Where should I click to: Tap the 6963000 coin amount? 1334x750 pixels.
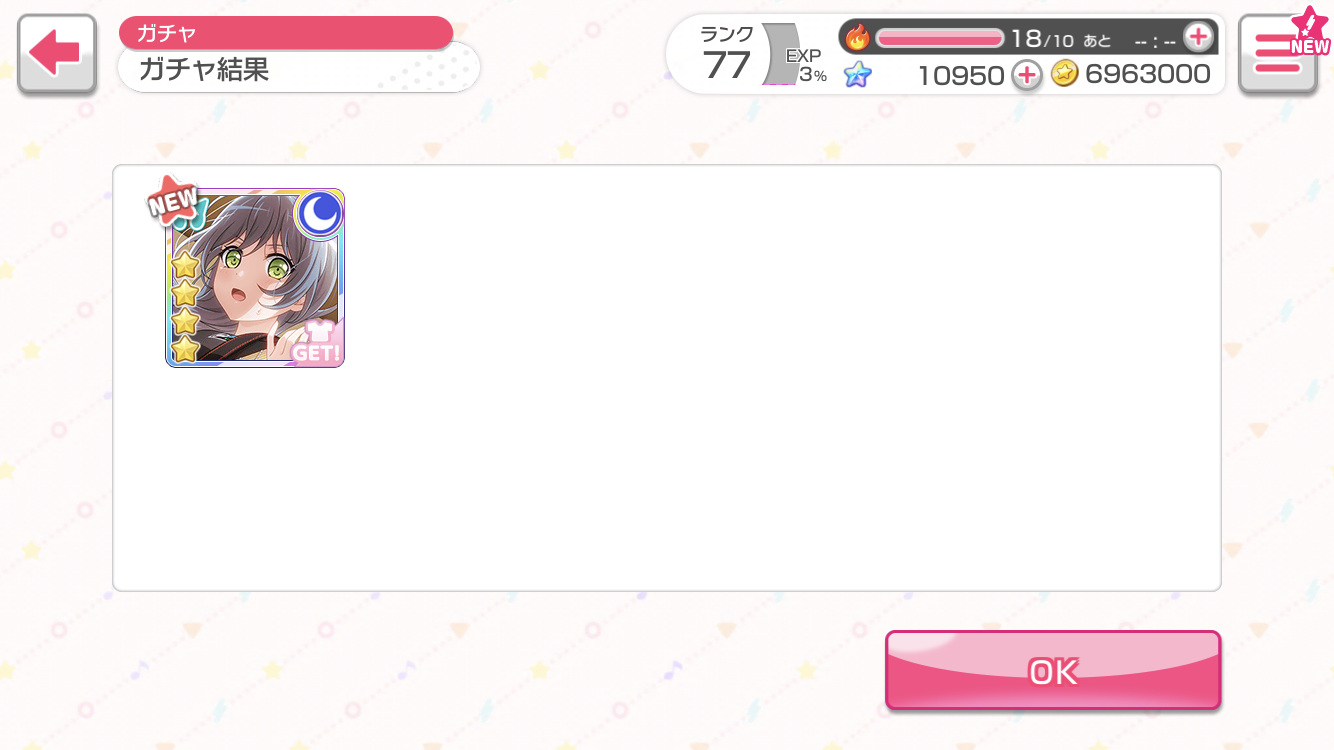1148,74
